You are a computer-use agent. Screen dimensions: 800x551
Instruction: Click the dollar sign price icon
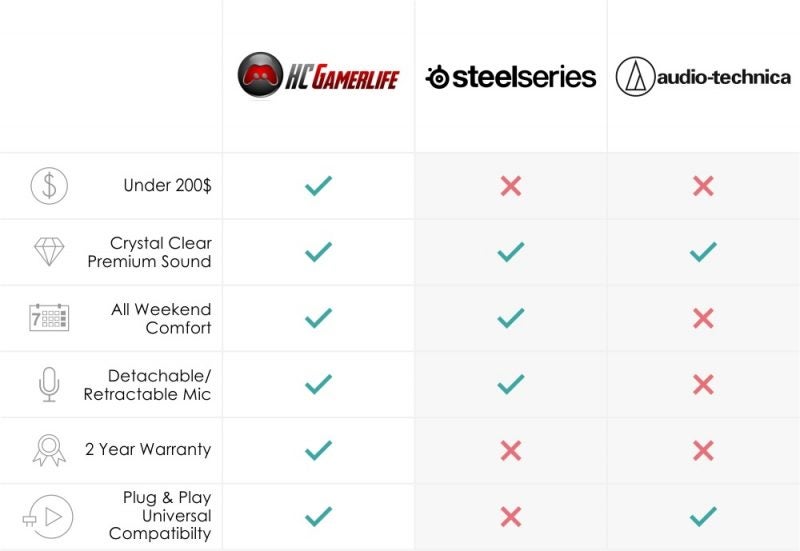pyautogui.click(x=48, y=186)
